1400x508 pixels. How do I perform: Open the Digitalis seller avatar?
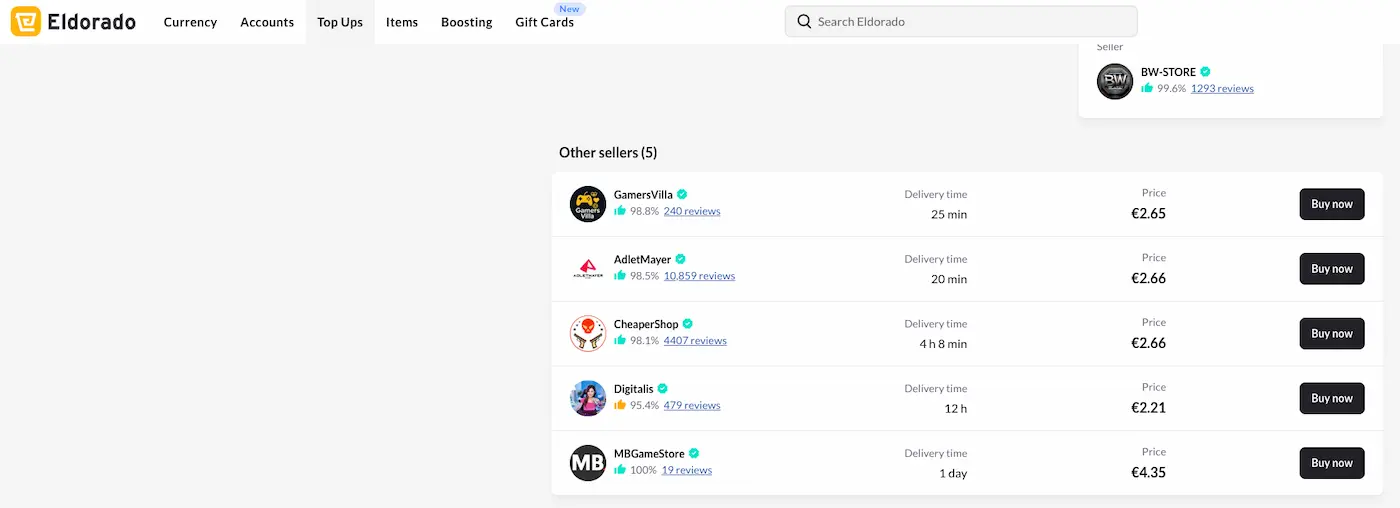tap(588, 398)
